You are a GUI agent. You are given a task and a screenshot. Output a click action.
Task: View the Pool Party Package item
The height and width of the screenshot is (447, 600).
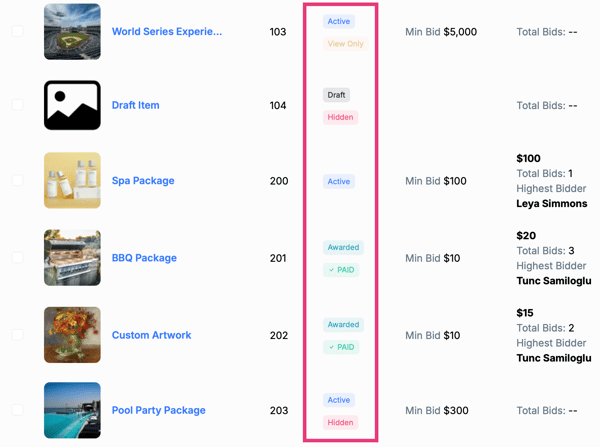[x=158, y=410]
